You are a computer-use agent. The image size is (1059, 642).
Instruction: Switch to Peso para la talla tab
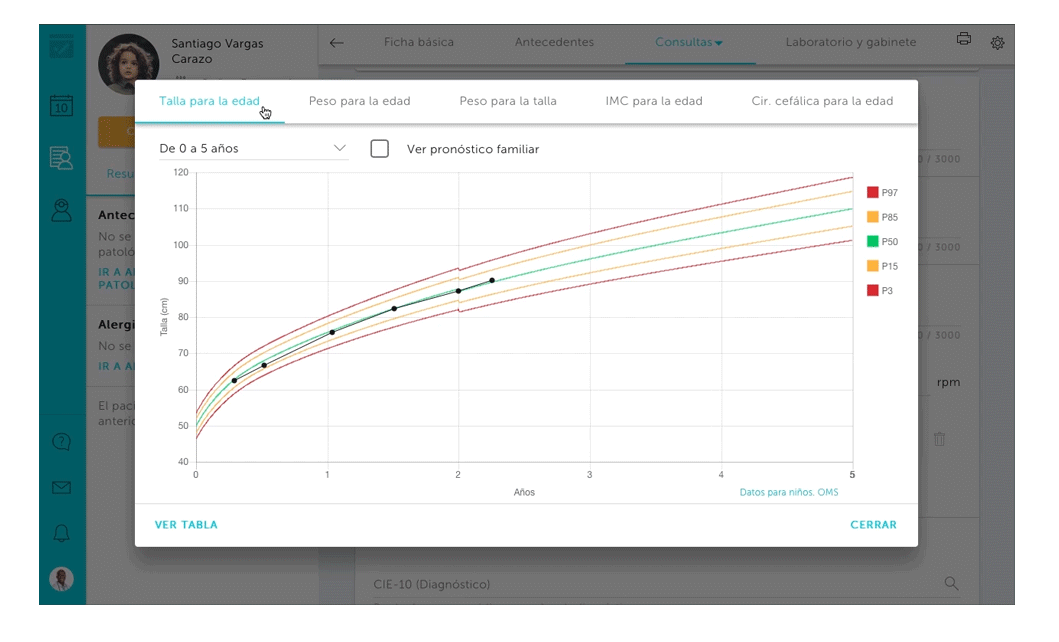pyautogui.click(x=508, y=101)
